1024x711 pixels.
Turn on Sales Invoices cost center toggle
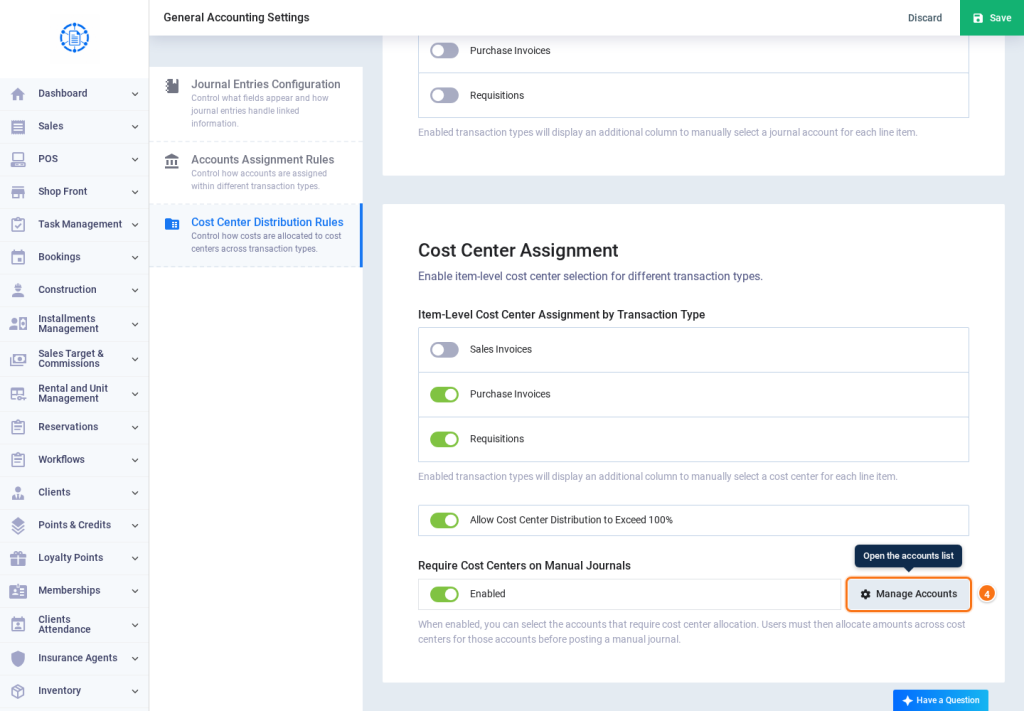[444, 349]
